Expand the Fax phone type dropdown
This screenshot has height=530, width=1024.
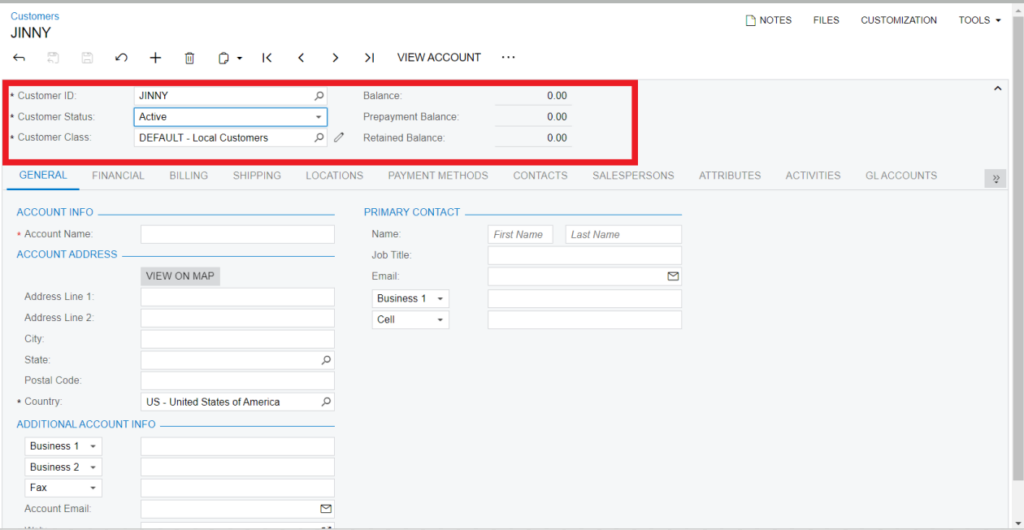93,488
